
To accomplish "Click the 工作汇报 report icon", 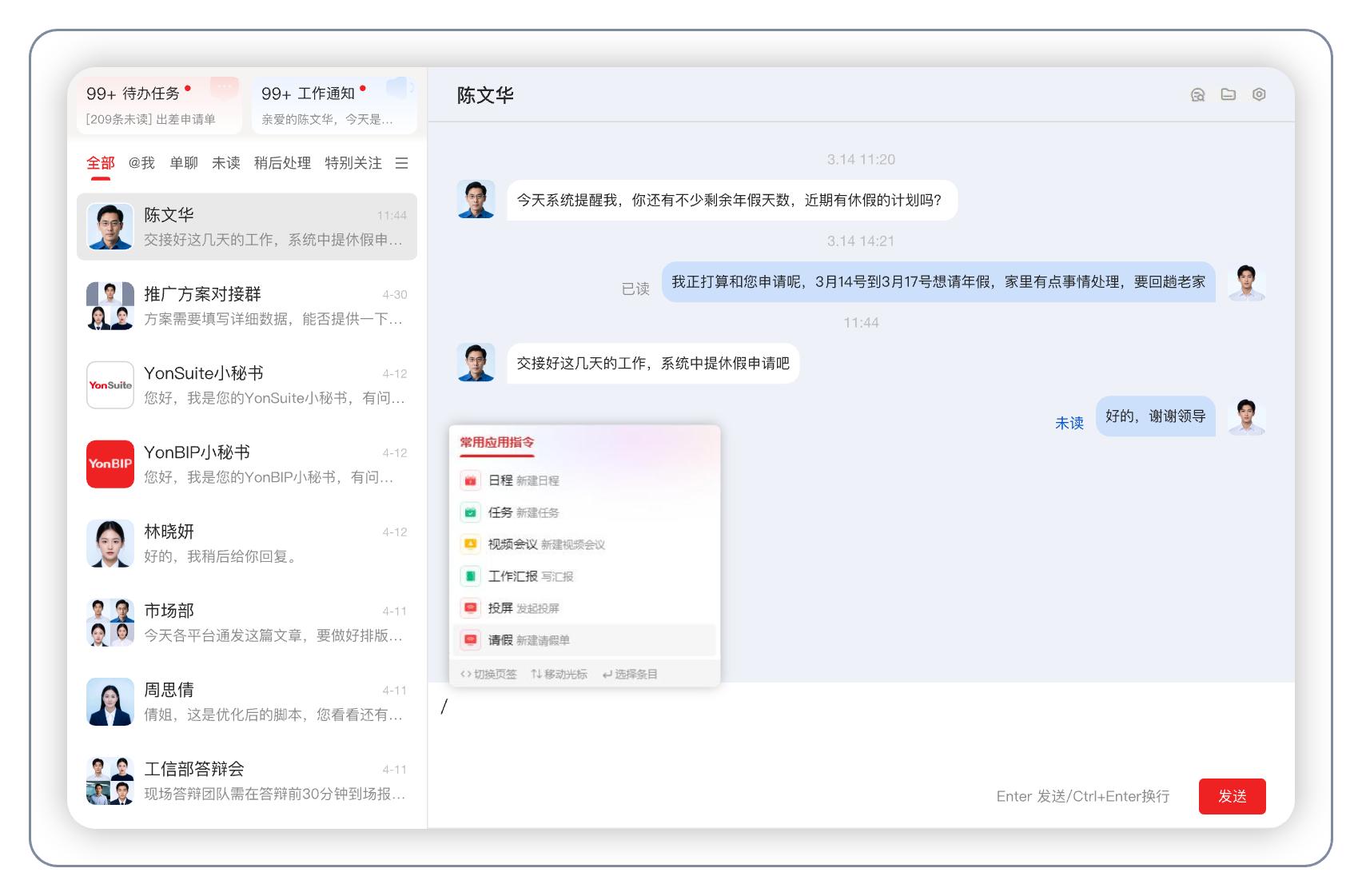I will coord(471,576).
